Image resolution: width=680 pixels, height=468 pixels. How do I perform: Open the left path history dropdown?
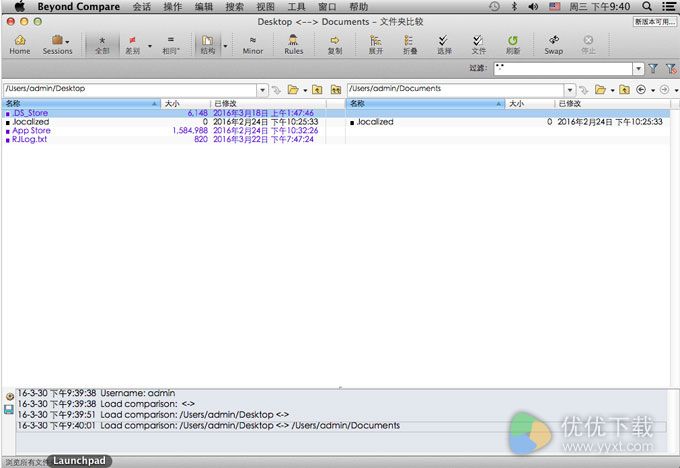coord(262,90)
